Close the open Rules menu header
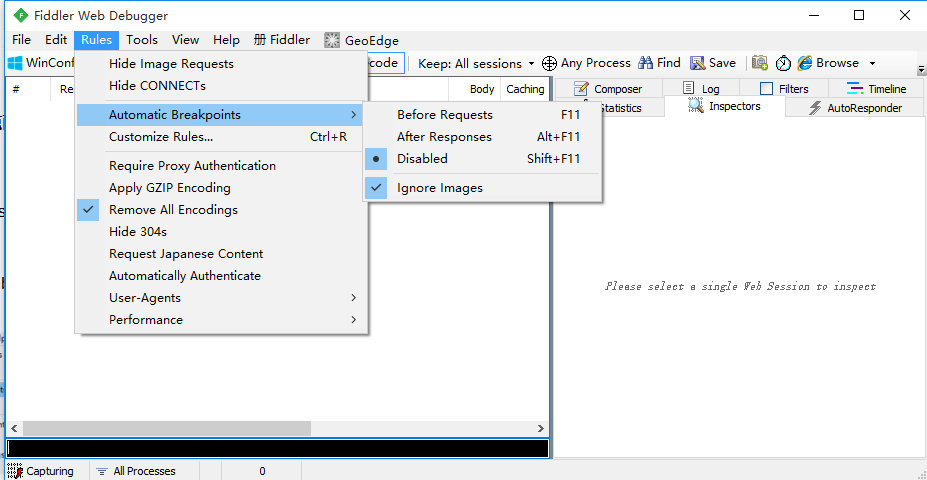 [97, 40]
